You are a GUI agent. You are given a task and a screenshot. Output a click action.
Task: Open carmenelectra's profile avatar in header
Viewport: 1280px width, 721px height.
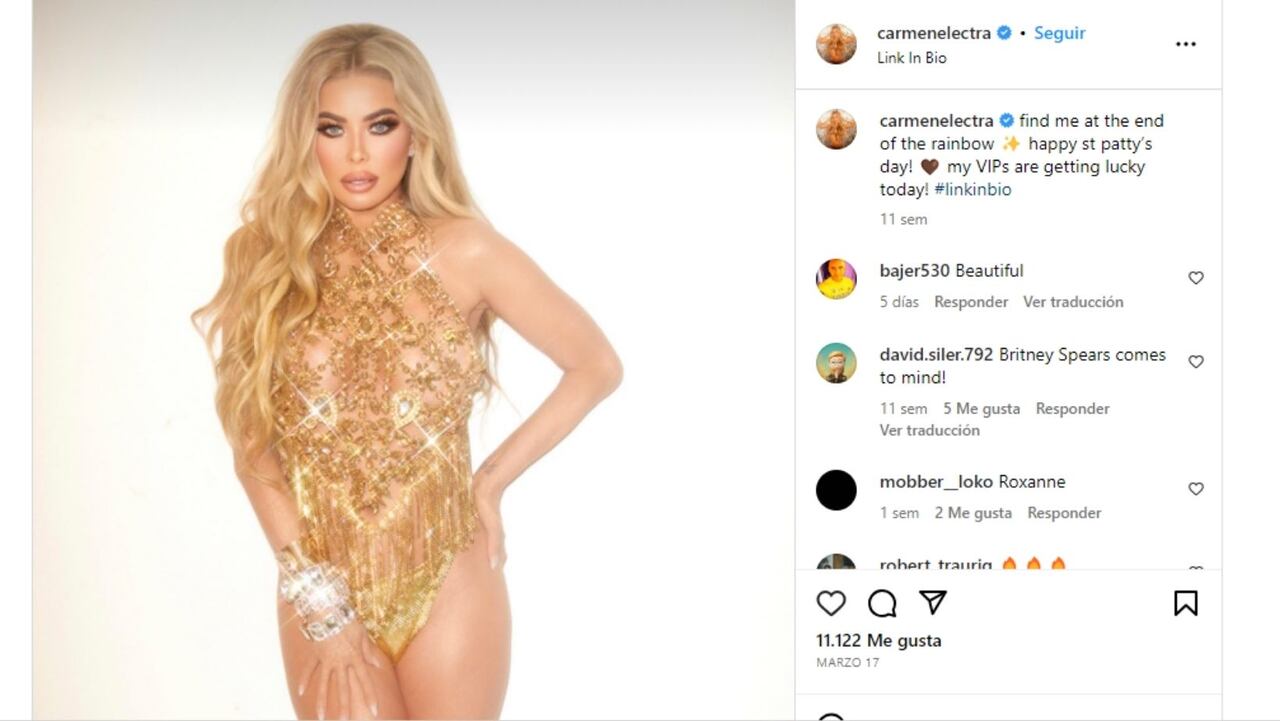836,44
